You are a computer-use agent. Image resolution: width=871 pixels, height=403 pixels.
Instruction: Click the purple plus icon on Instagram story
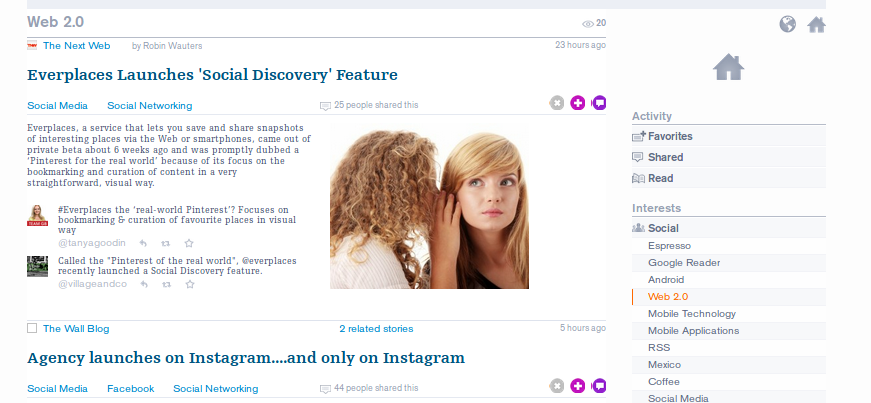point(578,386)
